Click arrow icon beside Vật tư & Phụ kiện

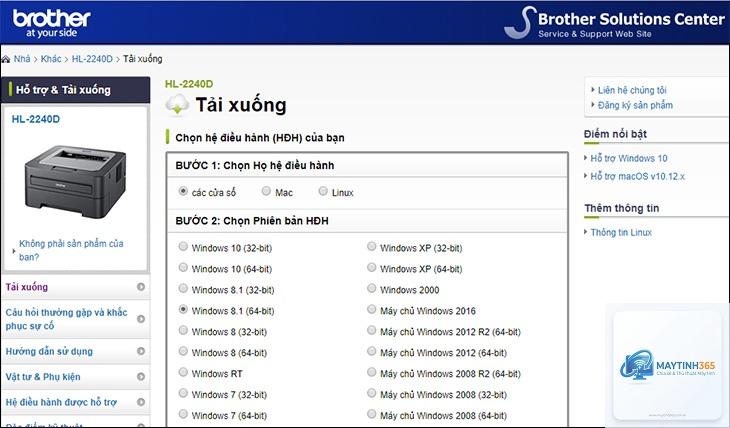click(141, 376)
